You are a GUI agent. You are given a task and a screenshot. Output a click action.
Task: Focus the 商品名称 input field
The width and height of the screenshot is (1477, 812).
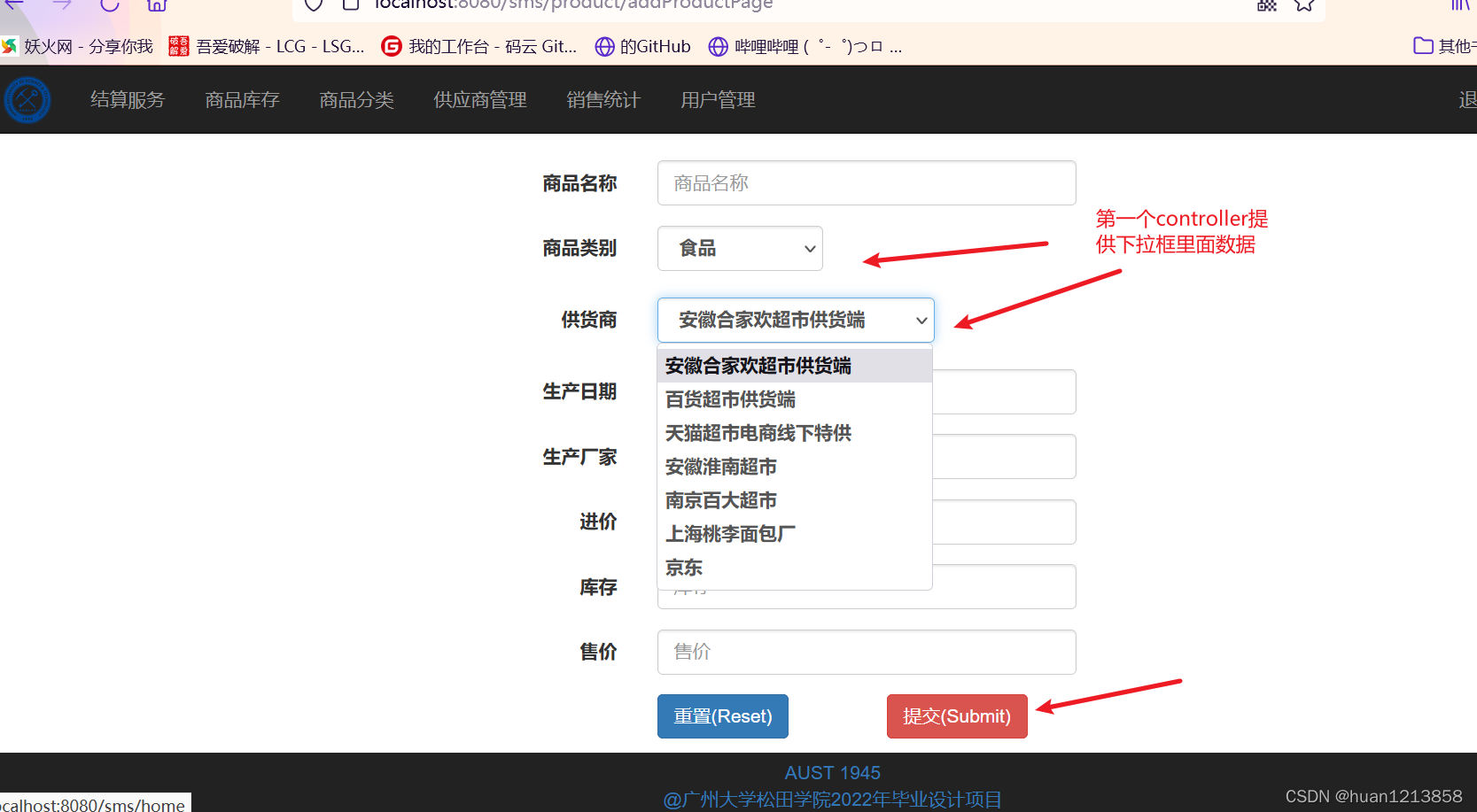point(867,183)
